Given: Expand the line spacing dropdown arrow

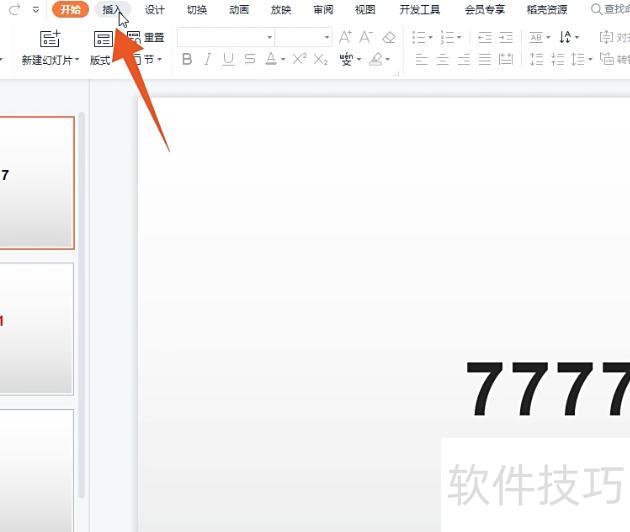Looking at the screenshot, I should [590, 60].
